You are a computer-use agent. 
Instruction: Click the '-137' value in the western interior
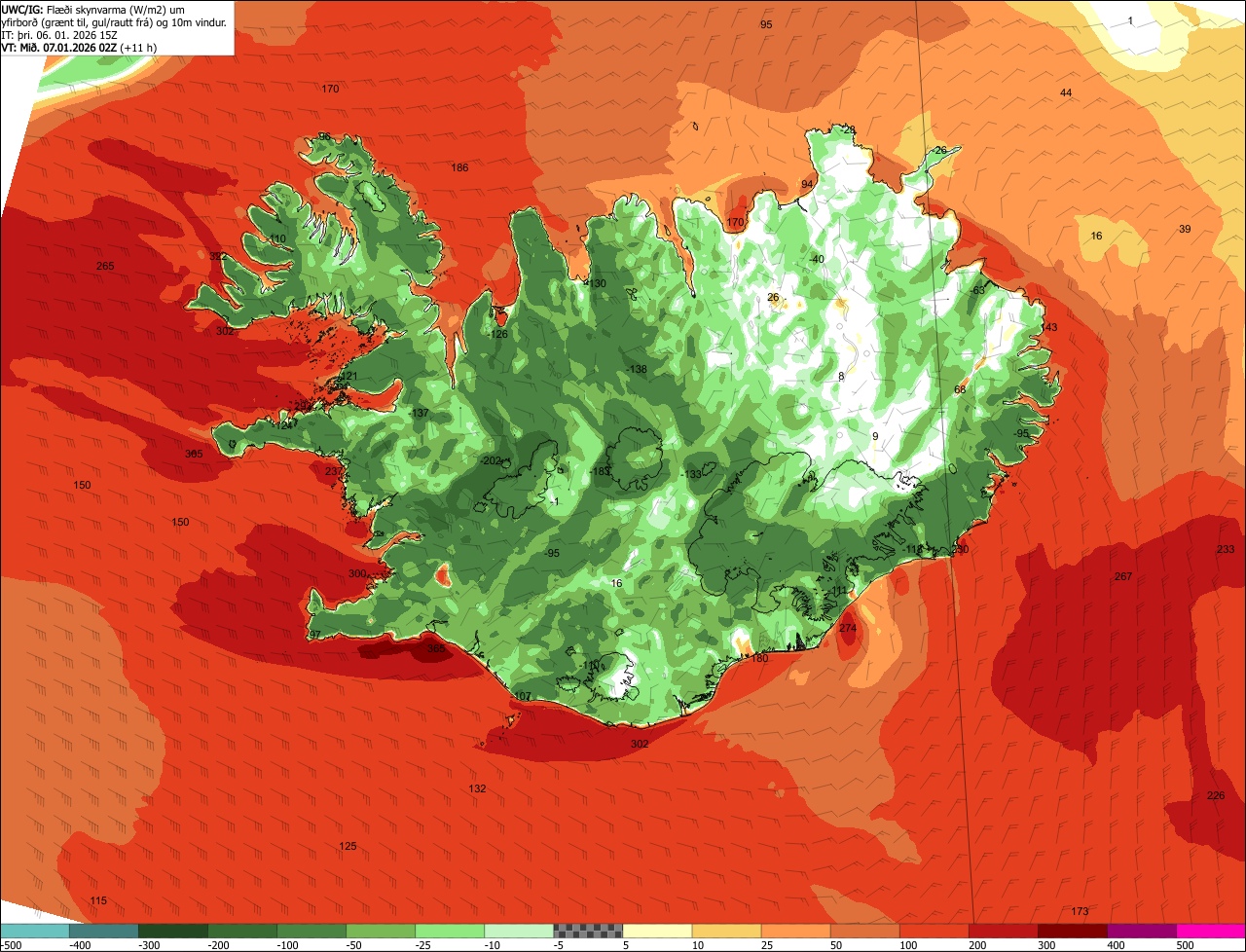tap(420, 414)
